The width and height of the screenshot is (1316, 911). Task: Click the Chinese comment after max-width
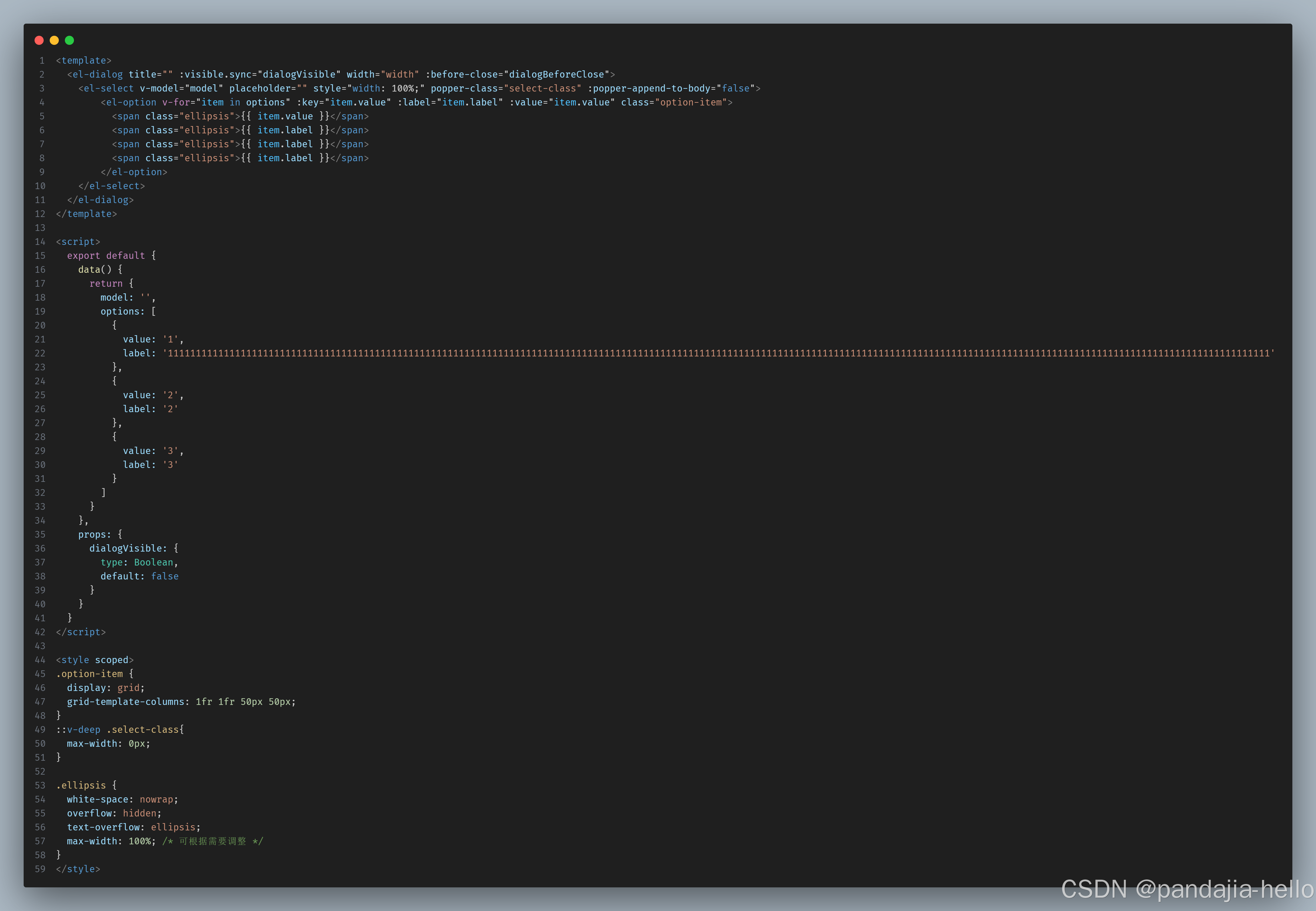(212, 841)
